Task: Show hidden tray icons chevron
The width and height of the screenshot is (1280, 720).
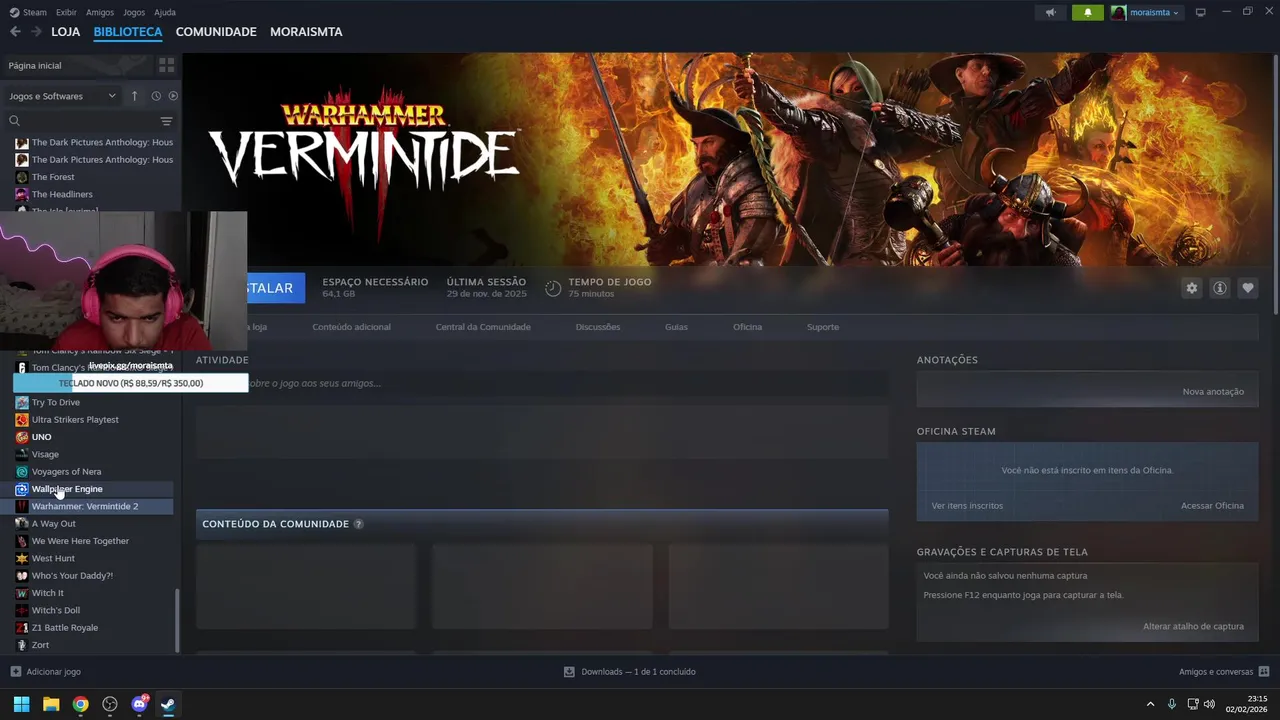Action: click(x=1150, y=704)
